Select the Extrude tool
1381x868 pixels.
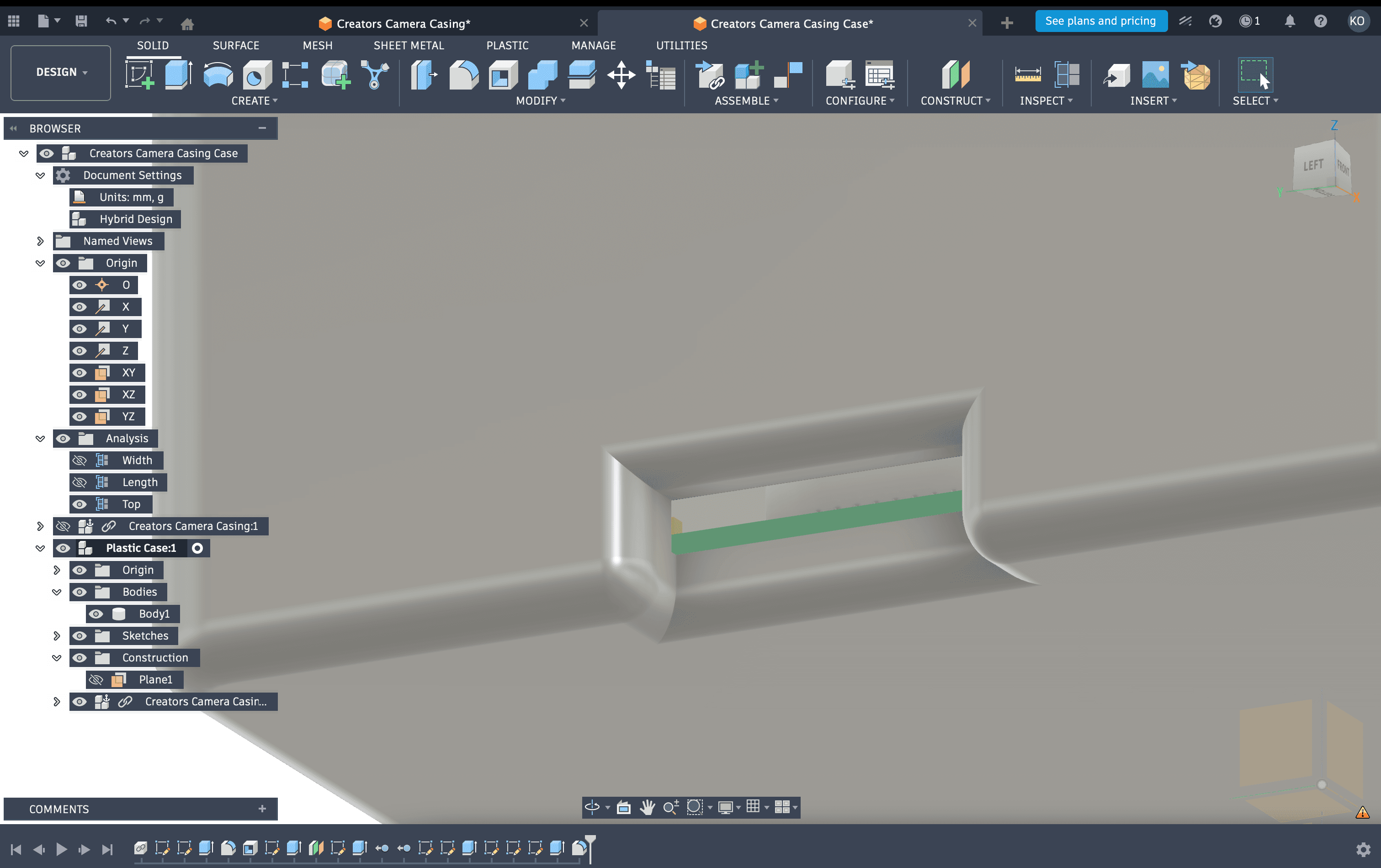pos(178,75)
